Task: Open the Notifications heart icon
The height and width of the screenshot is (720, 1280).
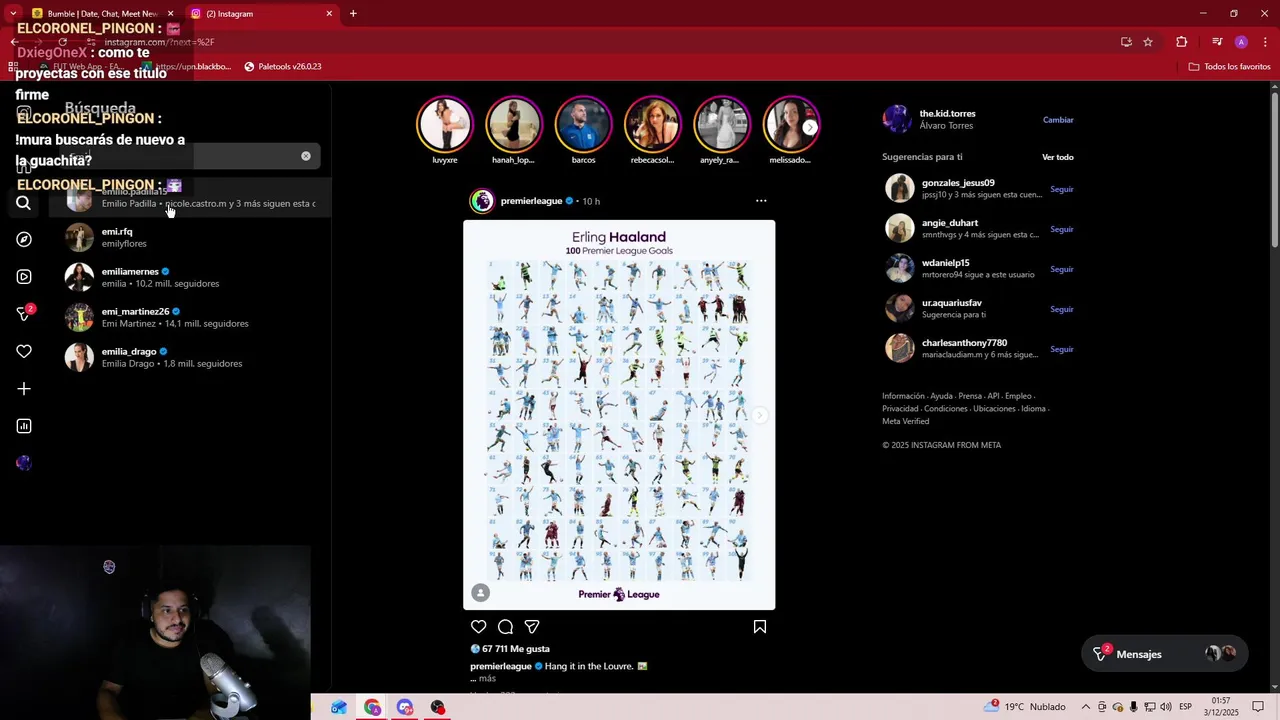Action: pyautogui.click(x=24, y=351)
